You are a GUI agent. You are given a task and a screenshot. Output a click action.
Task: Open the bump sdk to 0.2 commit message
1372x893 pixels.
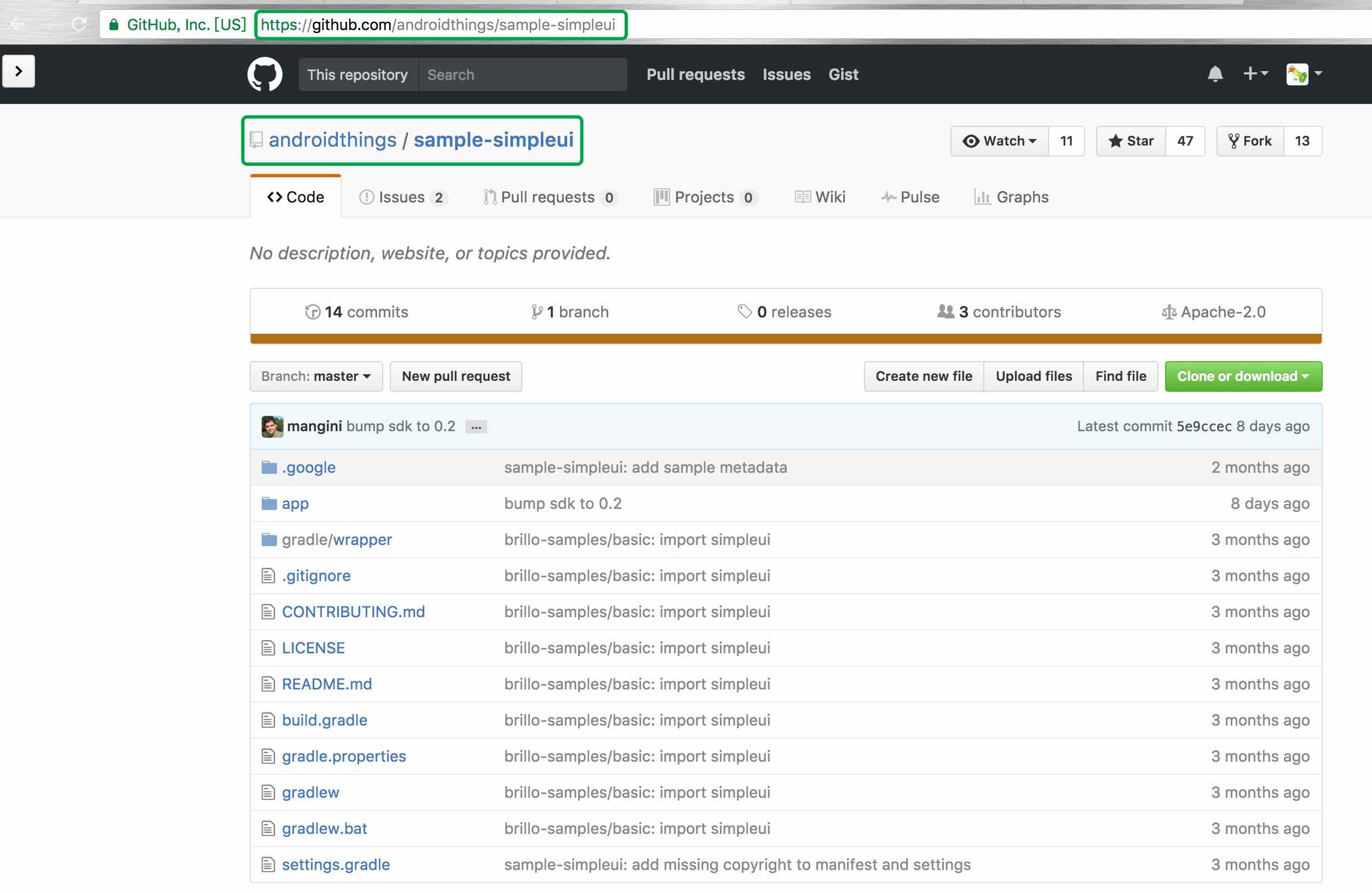click(x=401, y=426)
